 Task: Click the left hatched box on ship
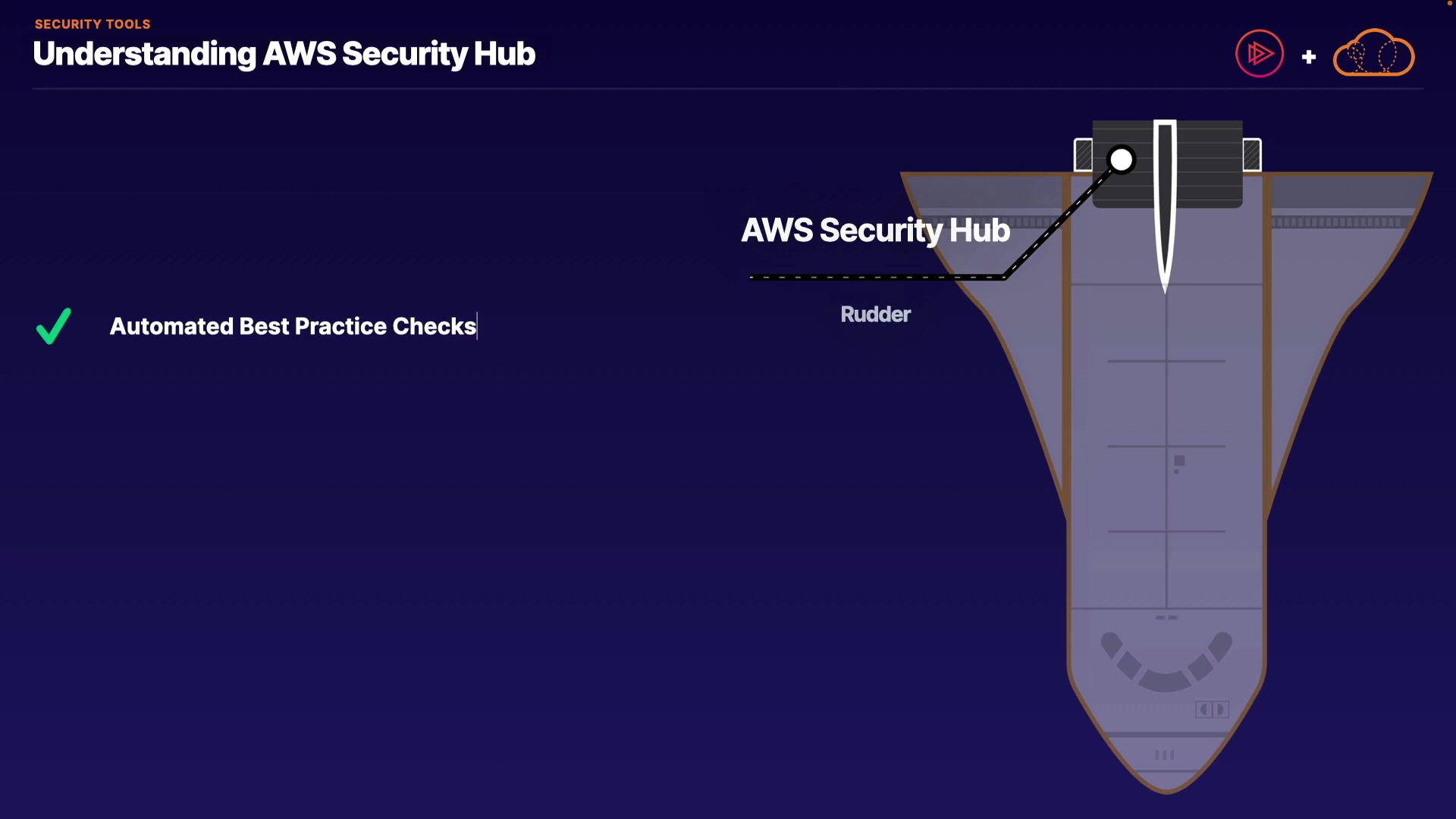(x=1083, y=155)
